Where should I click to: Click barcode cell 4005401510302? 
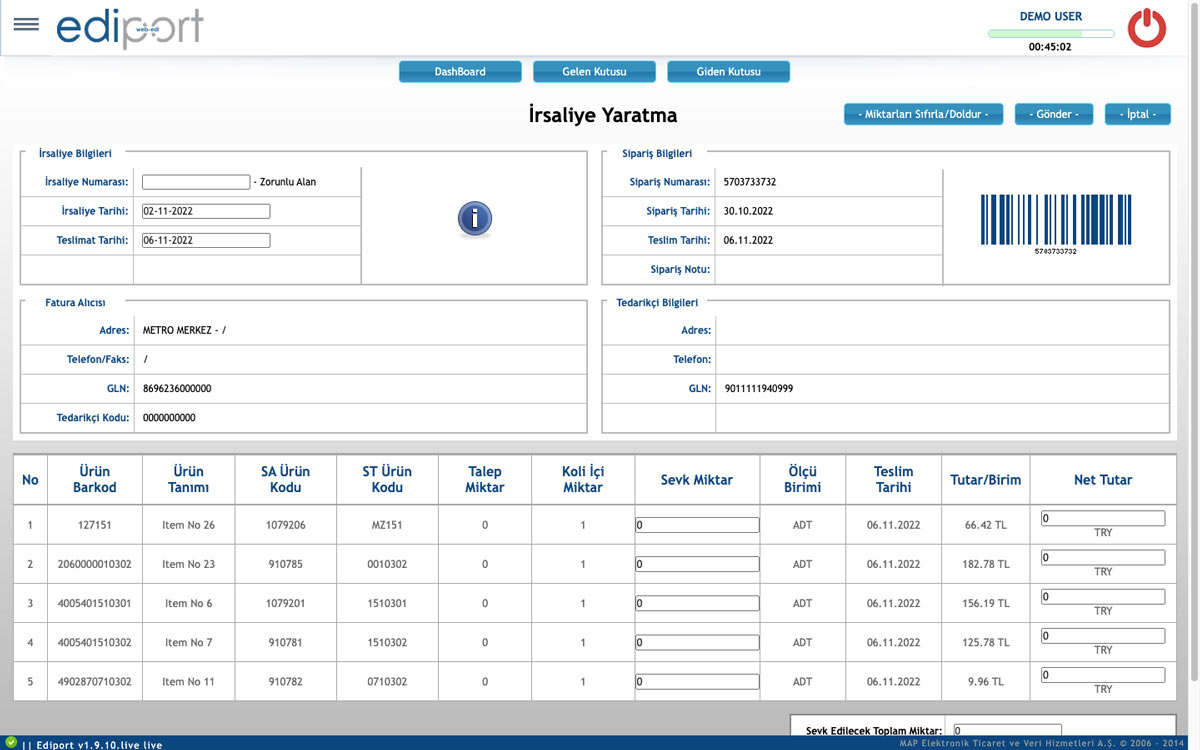tap(95, 642)
